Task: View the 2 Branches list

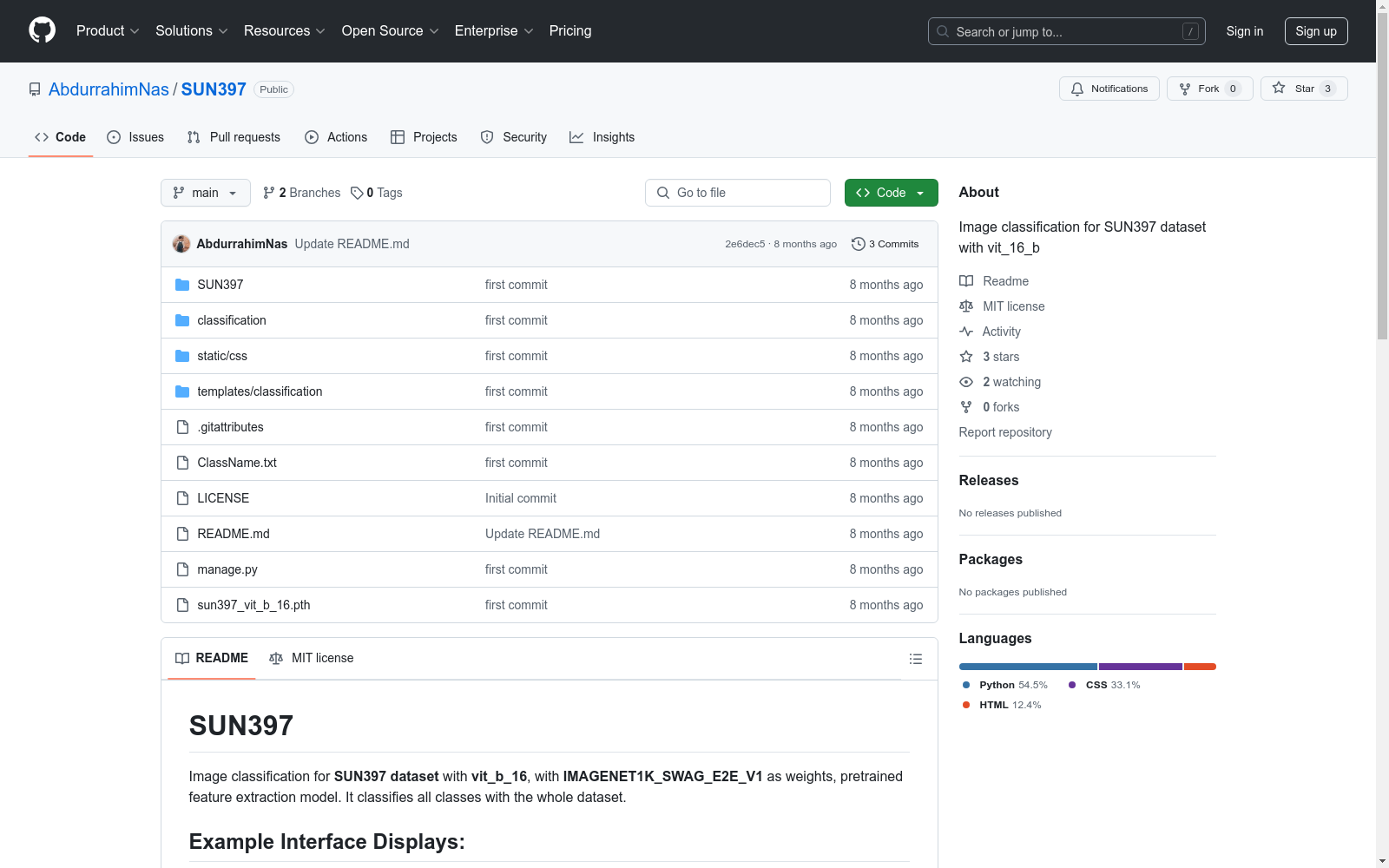Action: click(x=301, y=193)
